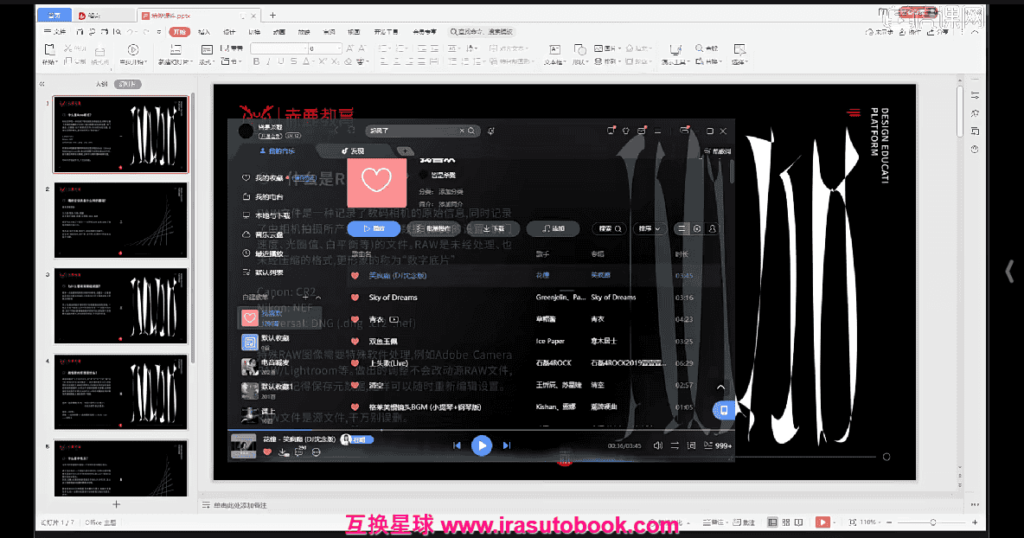Image resolution: width=1024 pixels, height=538 pixels.
Task: Open song recognition microphone icon
Action: (x=491, y=131)
